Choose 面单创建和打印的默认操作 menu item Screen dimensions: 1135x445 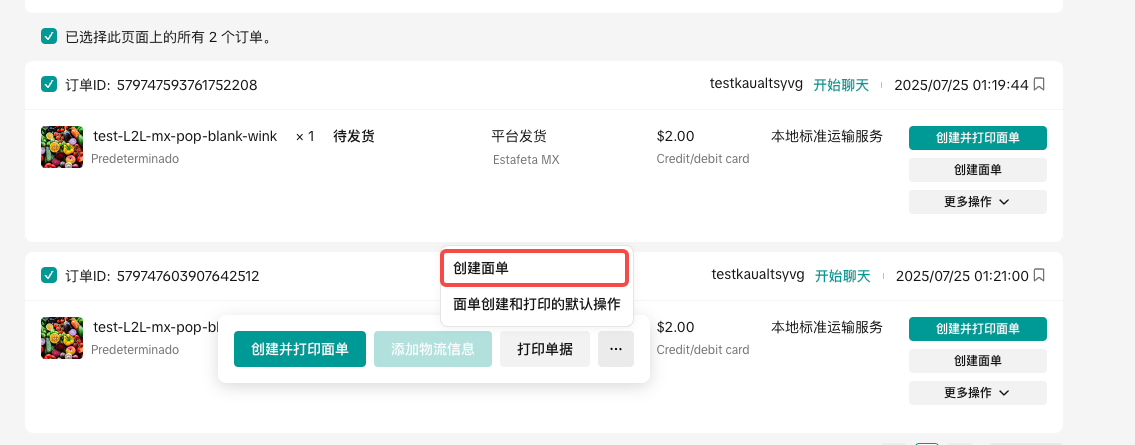(x=536, y=304)
